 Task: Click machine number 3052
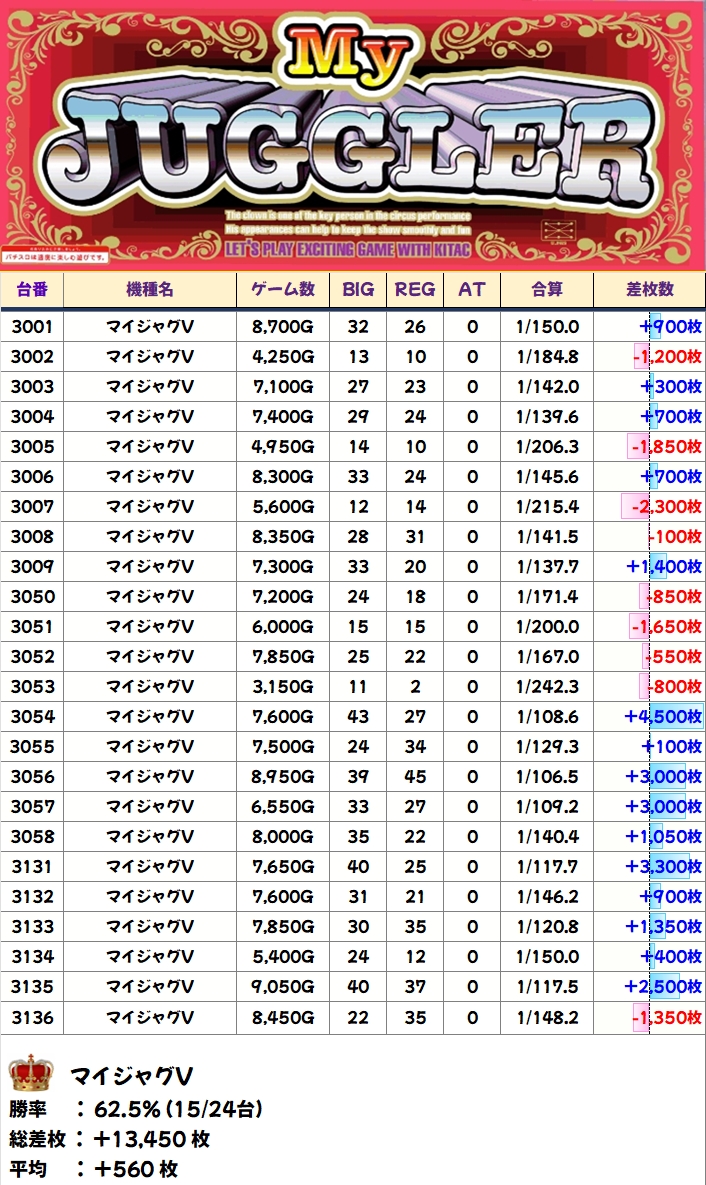[33, 657]
